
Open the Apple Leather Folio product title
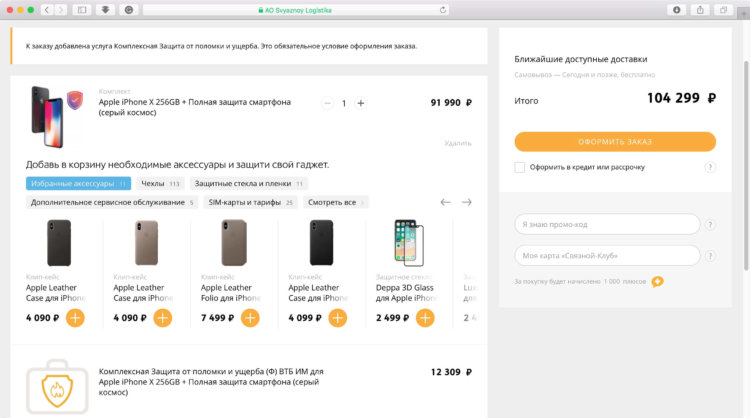pyautogui.click(x=231, y=293)
